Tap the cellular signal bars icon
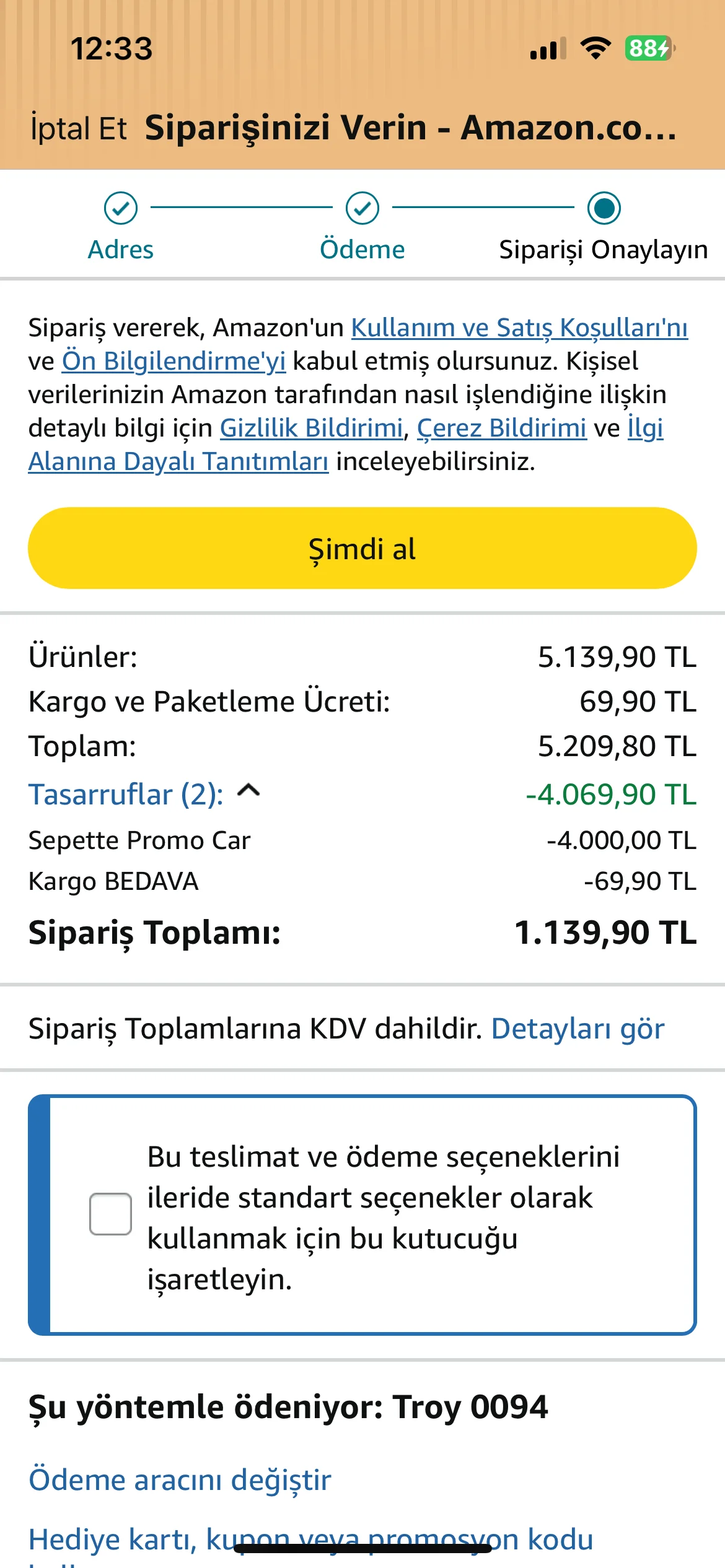The width and height of the screenshot is (725, 1568). click(548, 48)
